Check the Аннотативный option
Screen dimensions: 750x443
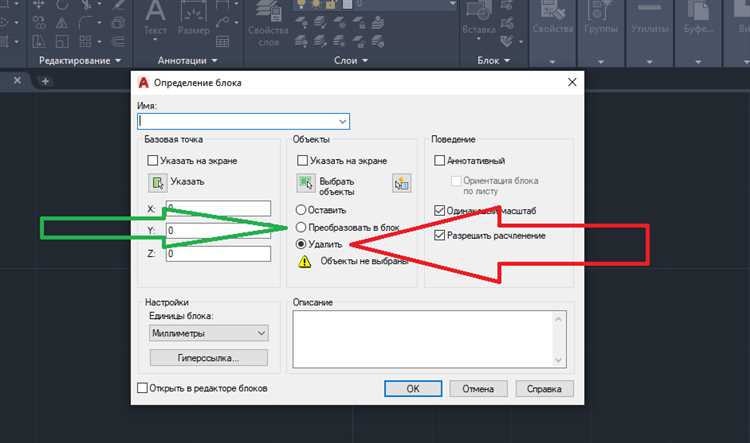pyautogui.click(x=439, y=160)
